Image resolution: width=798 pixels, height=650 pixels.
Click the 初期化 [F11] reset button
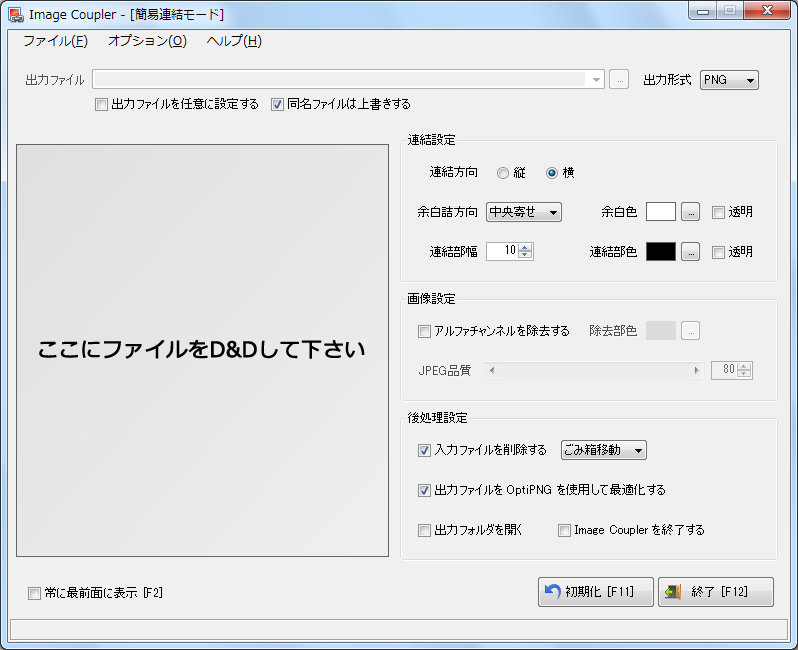click(595, 592)
